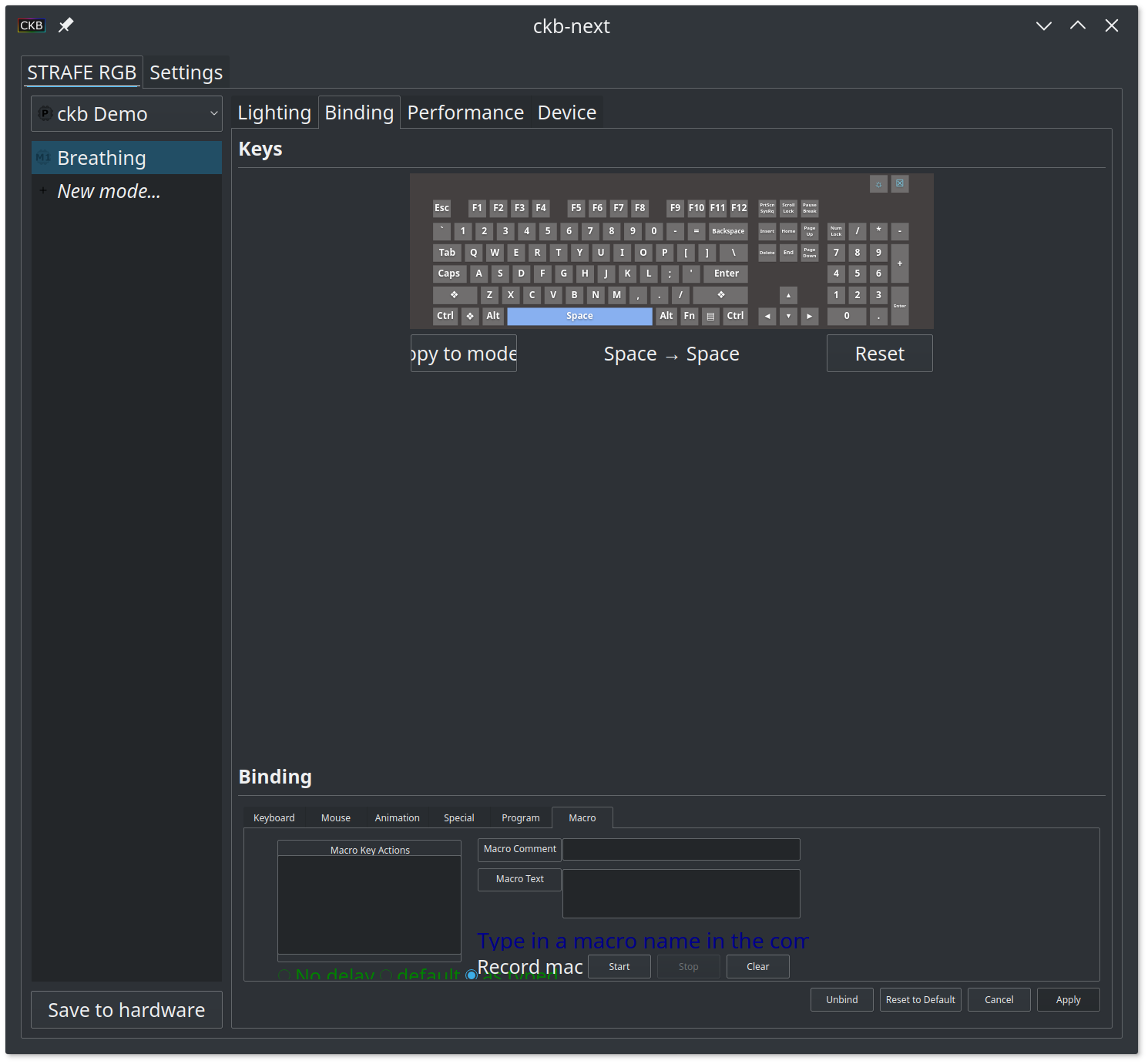Open the STRAFE RGB device tab

click(x=82, y=72)
